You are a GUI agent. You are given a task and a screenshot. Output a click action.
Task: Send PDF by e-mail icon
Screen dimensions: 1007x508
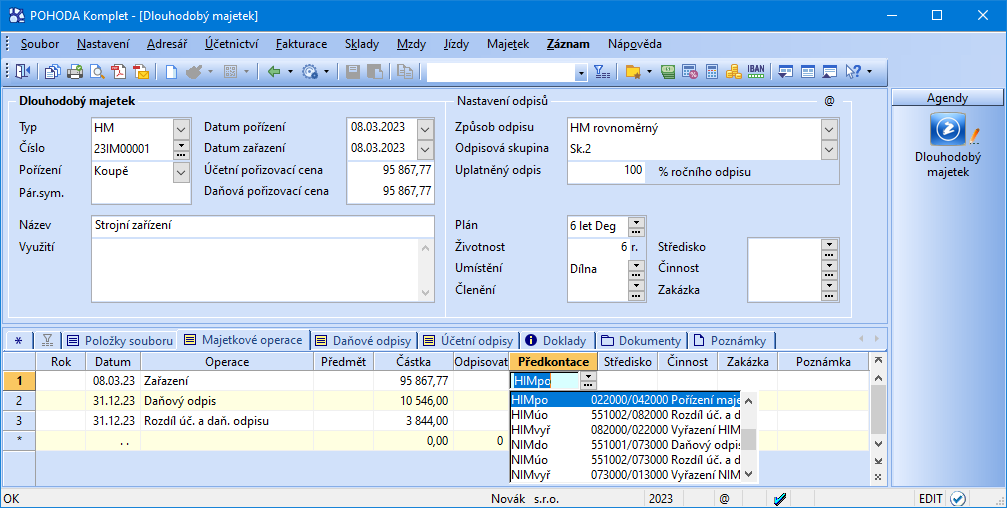(x=141, y=72)
